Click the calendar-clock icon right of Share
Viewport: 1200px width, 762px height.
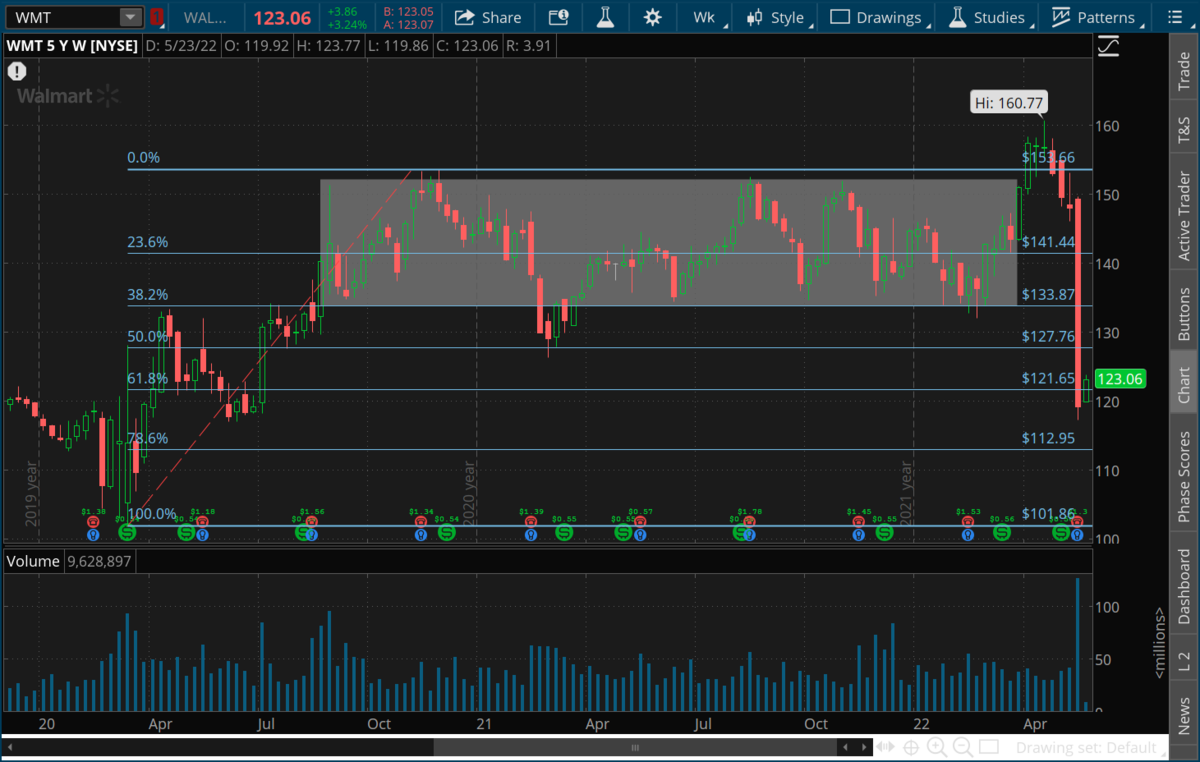coord(559,17)
